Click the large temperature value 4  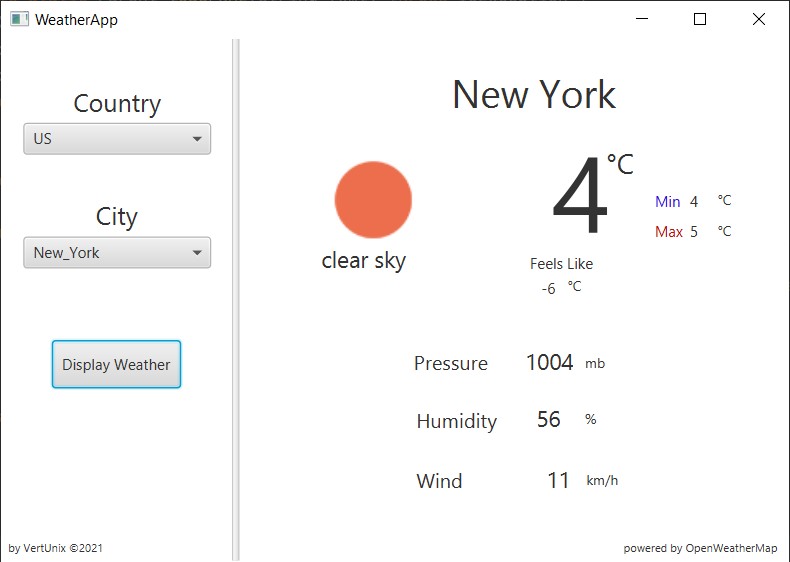pyautogui.click(x=580, y=195)
